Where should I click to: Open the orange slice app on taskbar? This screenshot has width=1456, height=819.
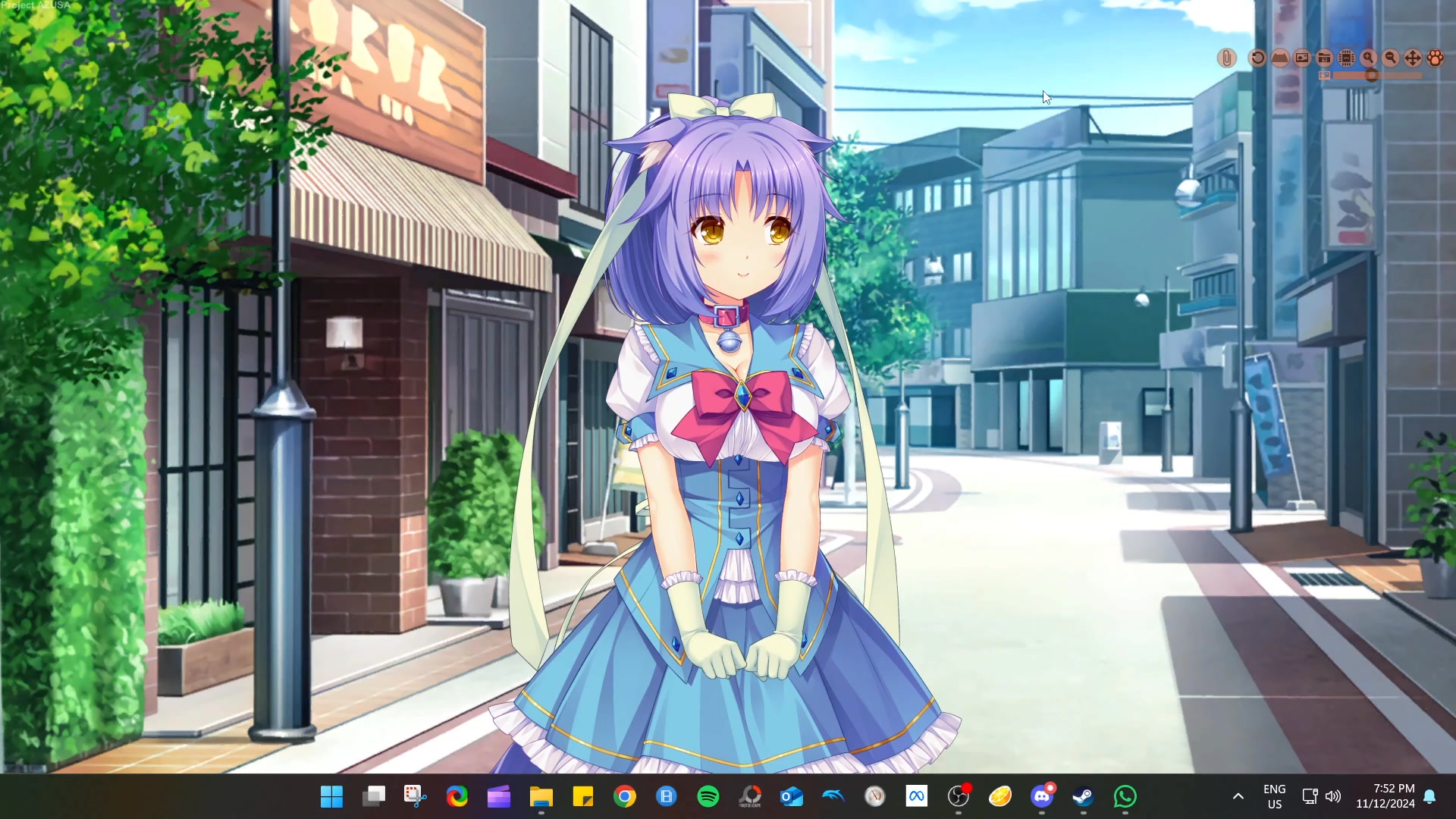(1000, 796)
